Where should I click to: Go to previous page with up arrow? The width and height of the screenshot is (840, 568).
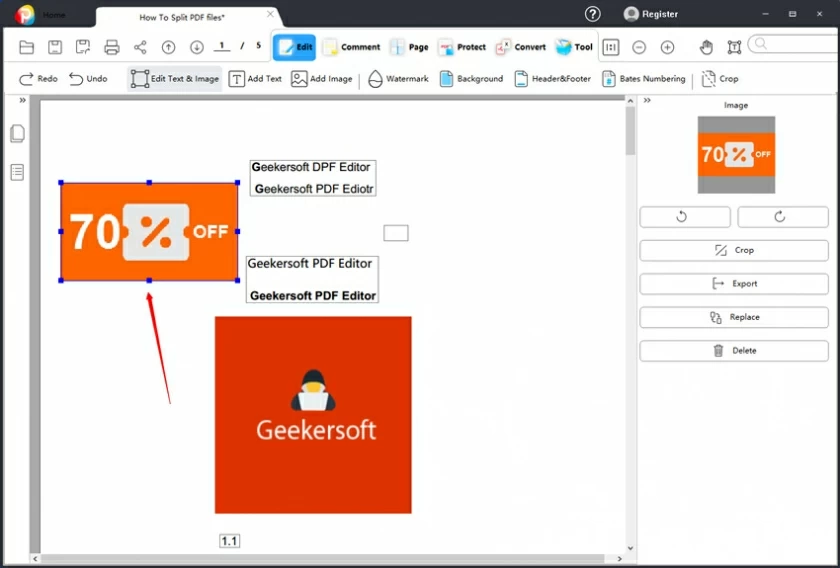(168, 47)
